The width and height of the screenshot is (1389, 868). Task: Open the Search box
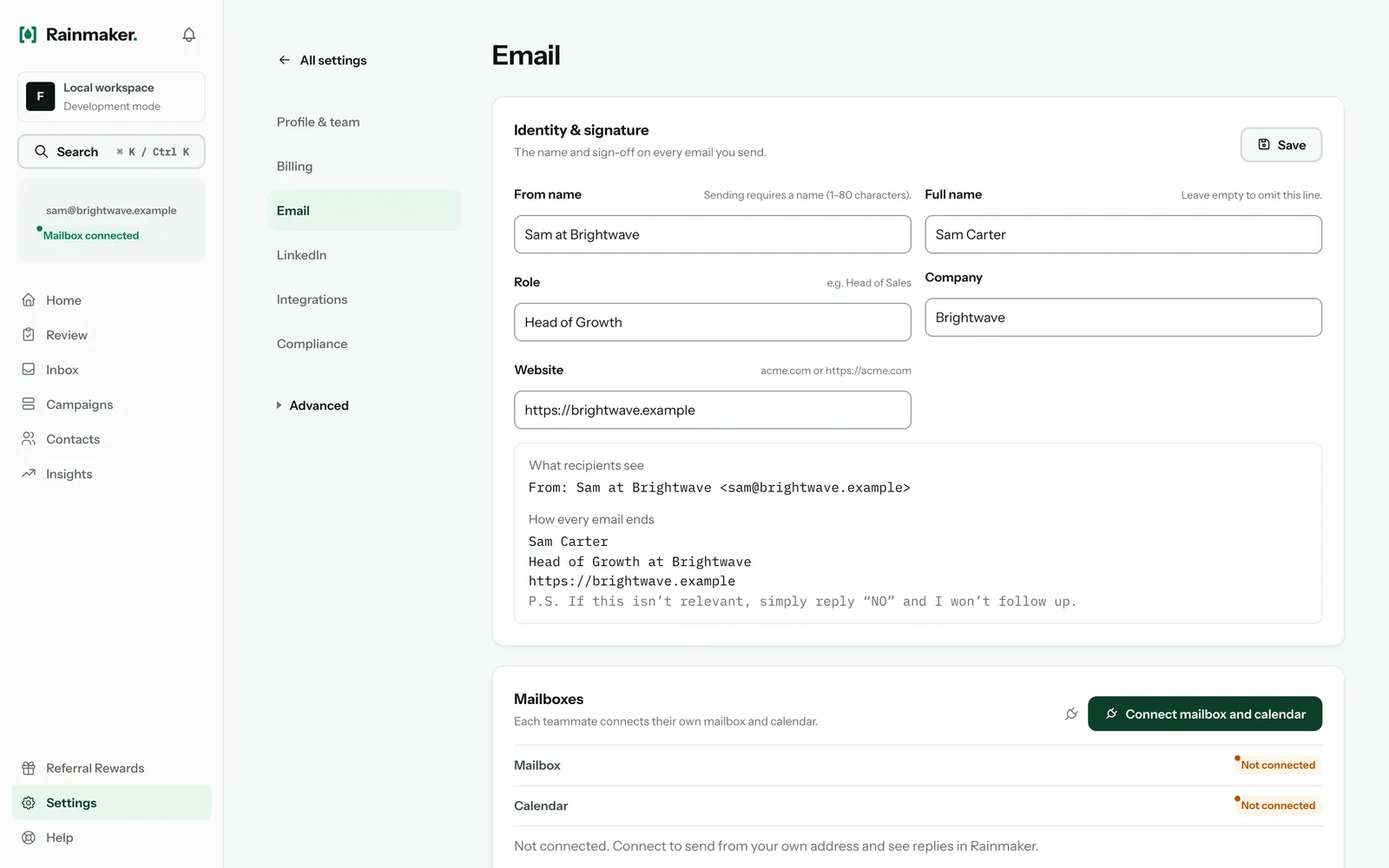111,151
